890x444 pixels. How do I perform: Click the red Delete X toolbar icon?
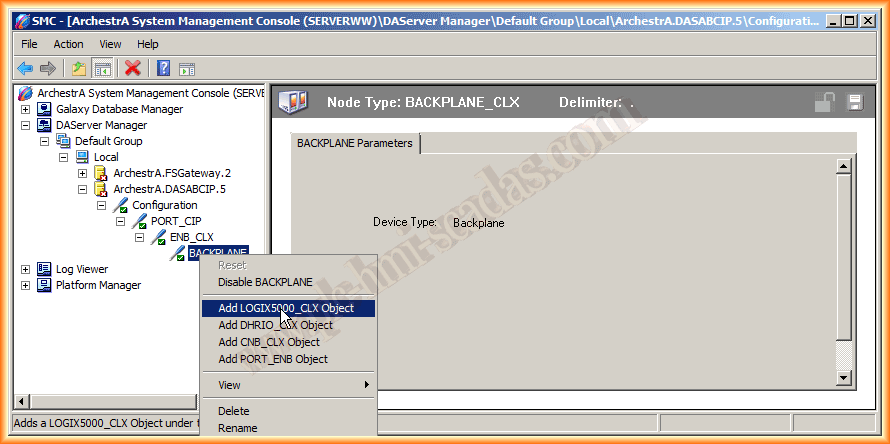click(132, 68)
